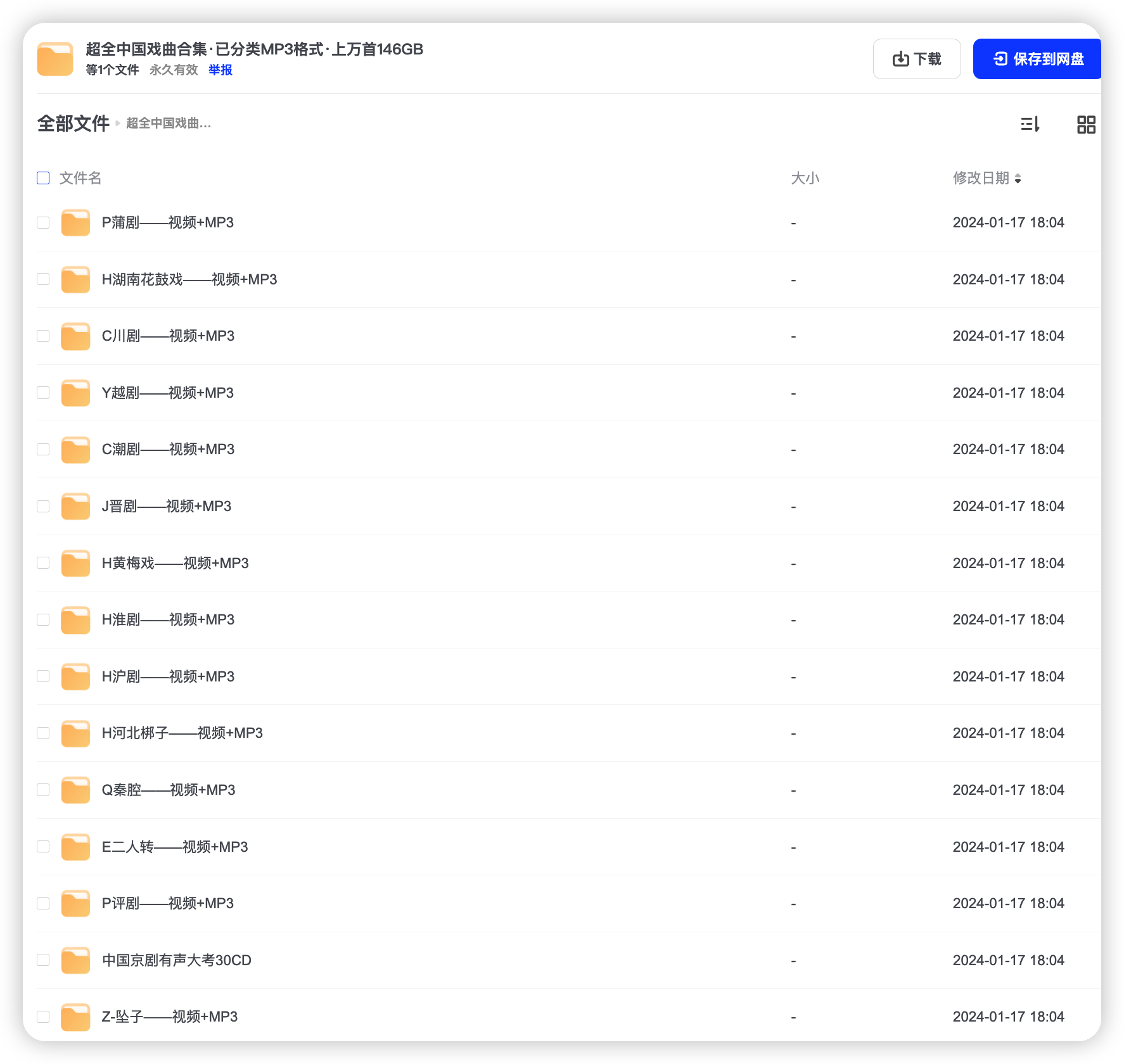This screenshot has height=1064, width=1124.
Task: Open Y越剧 folder icon
Action: coord(75,393)
